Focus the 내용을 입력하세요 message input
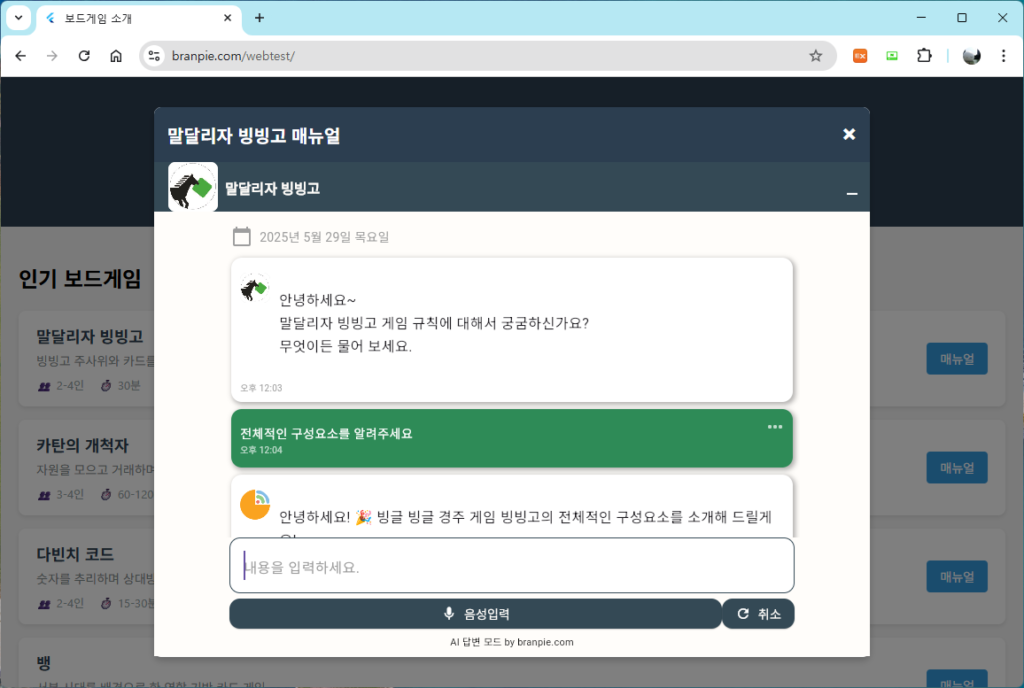 pyautogui.click(x=512, y=565)
